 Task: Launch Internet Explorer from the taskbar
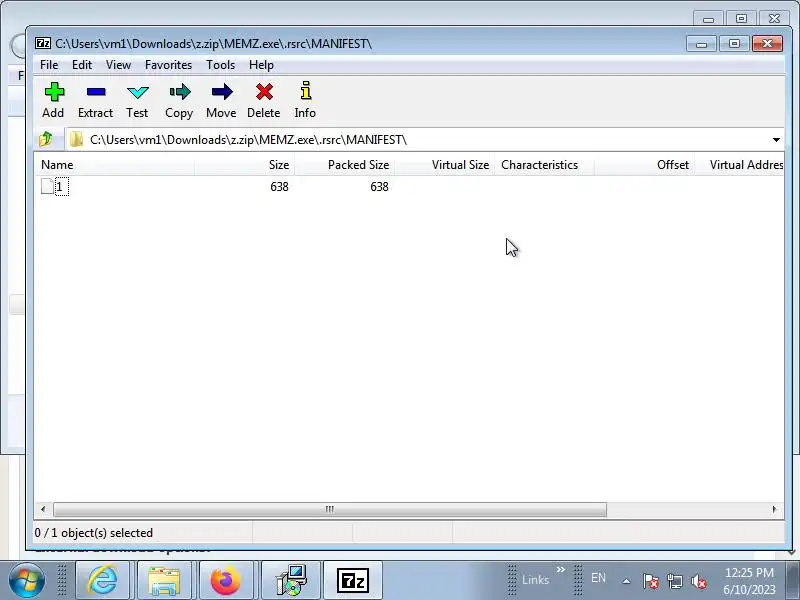[x=103, y=580]
